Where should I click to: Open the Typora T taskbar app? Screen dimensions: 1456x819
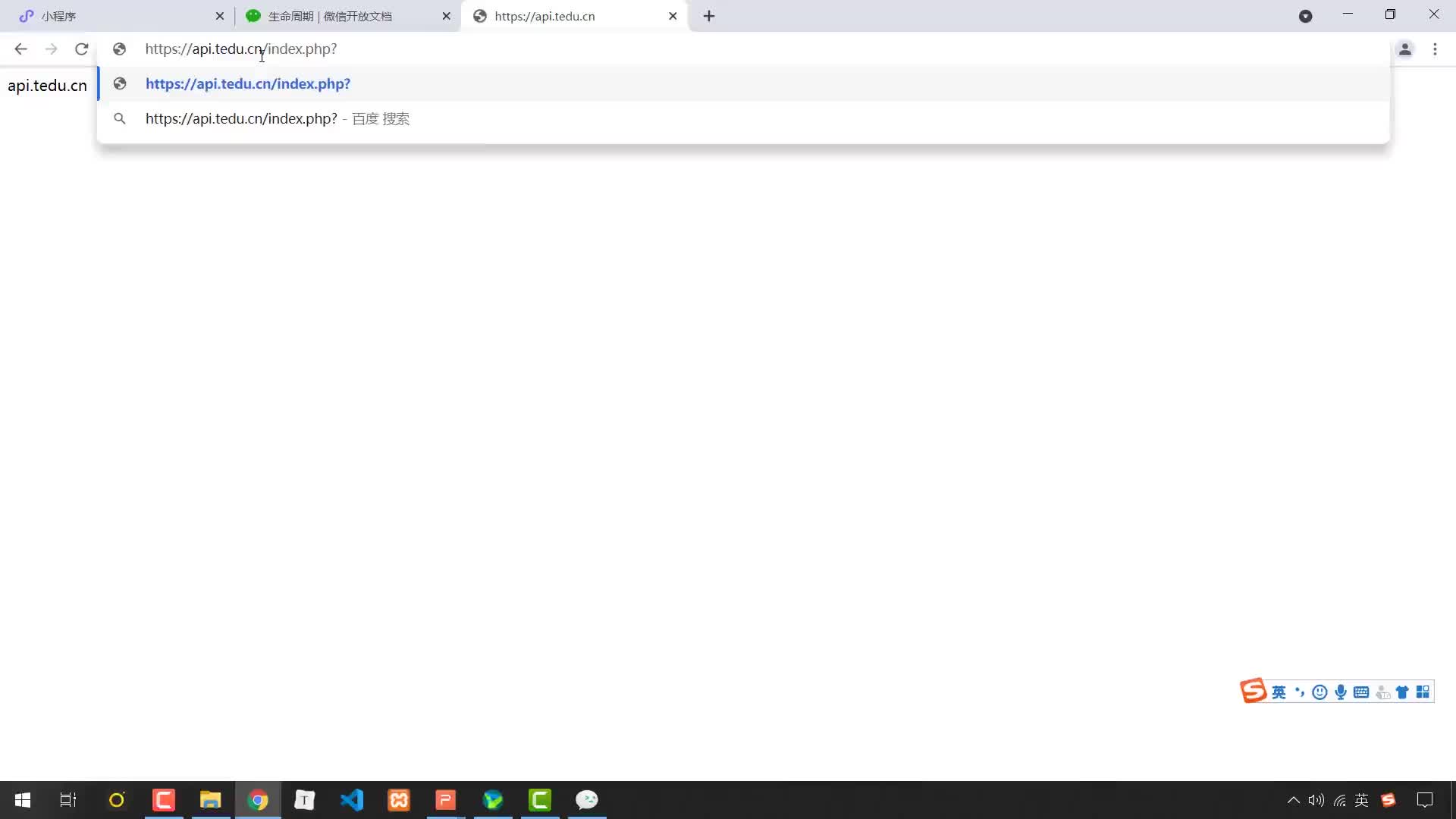(304, 800)
